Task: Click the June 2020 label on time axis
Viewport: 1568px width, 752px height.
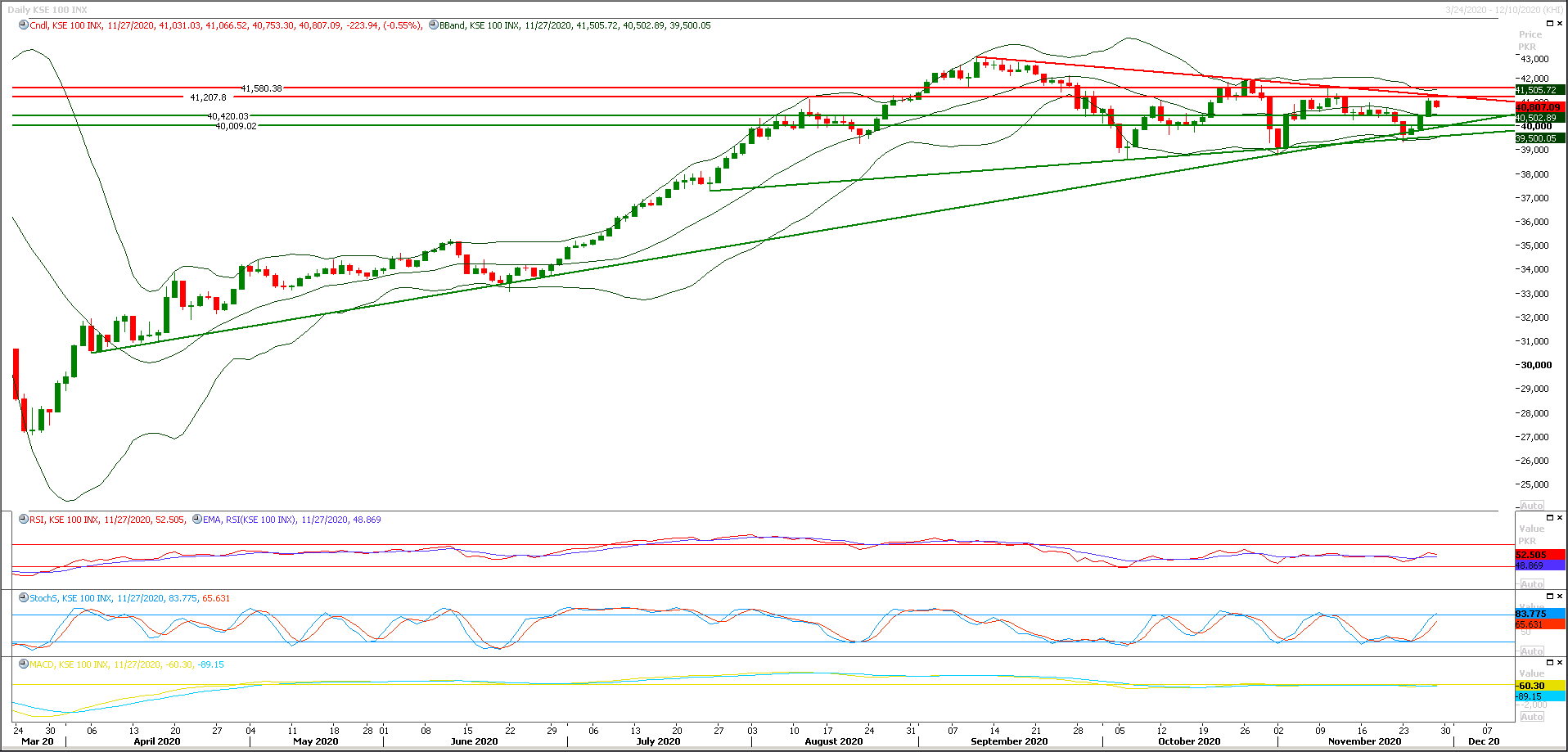Action: (475, 741)
